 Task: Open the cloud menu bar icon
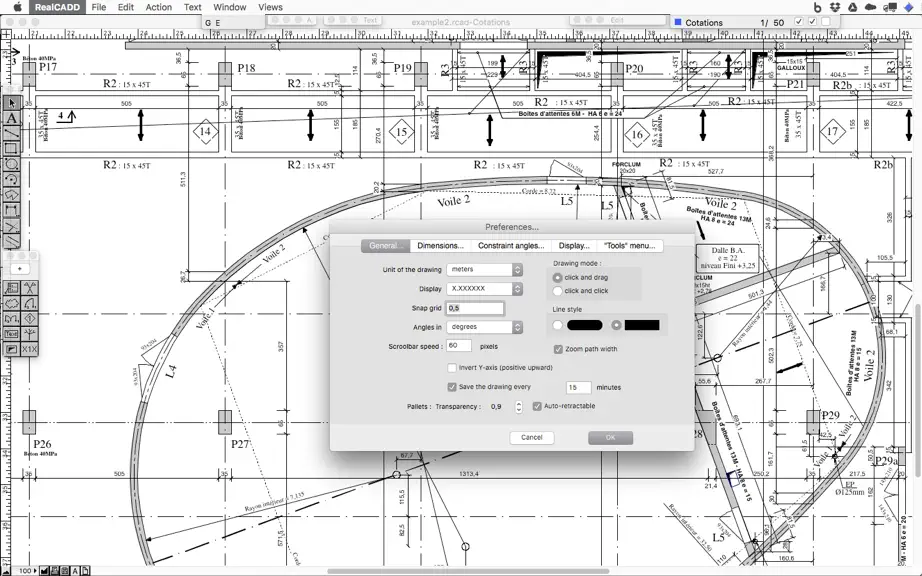[870, 7]
